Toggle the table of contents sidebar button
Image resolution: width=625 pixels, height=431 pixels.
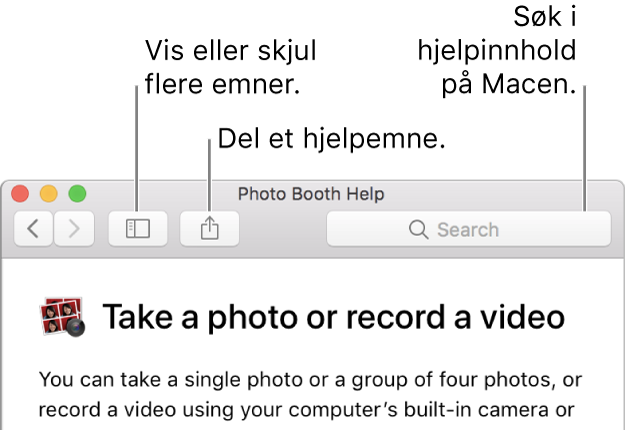click(138, 229)
